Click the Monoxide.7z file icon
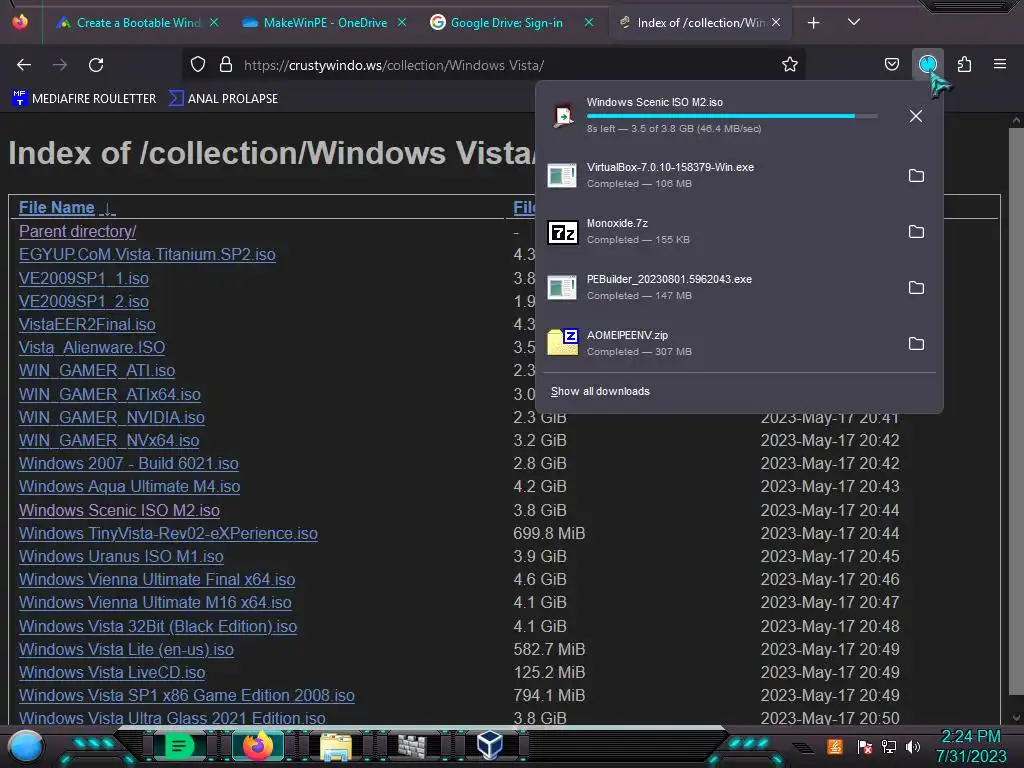Screen dimensions: 1024x768 tap(562, 232)
